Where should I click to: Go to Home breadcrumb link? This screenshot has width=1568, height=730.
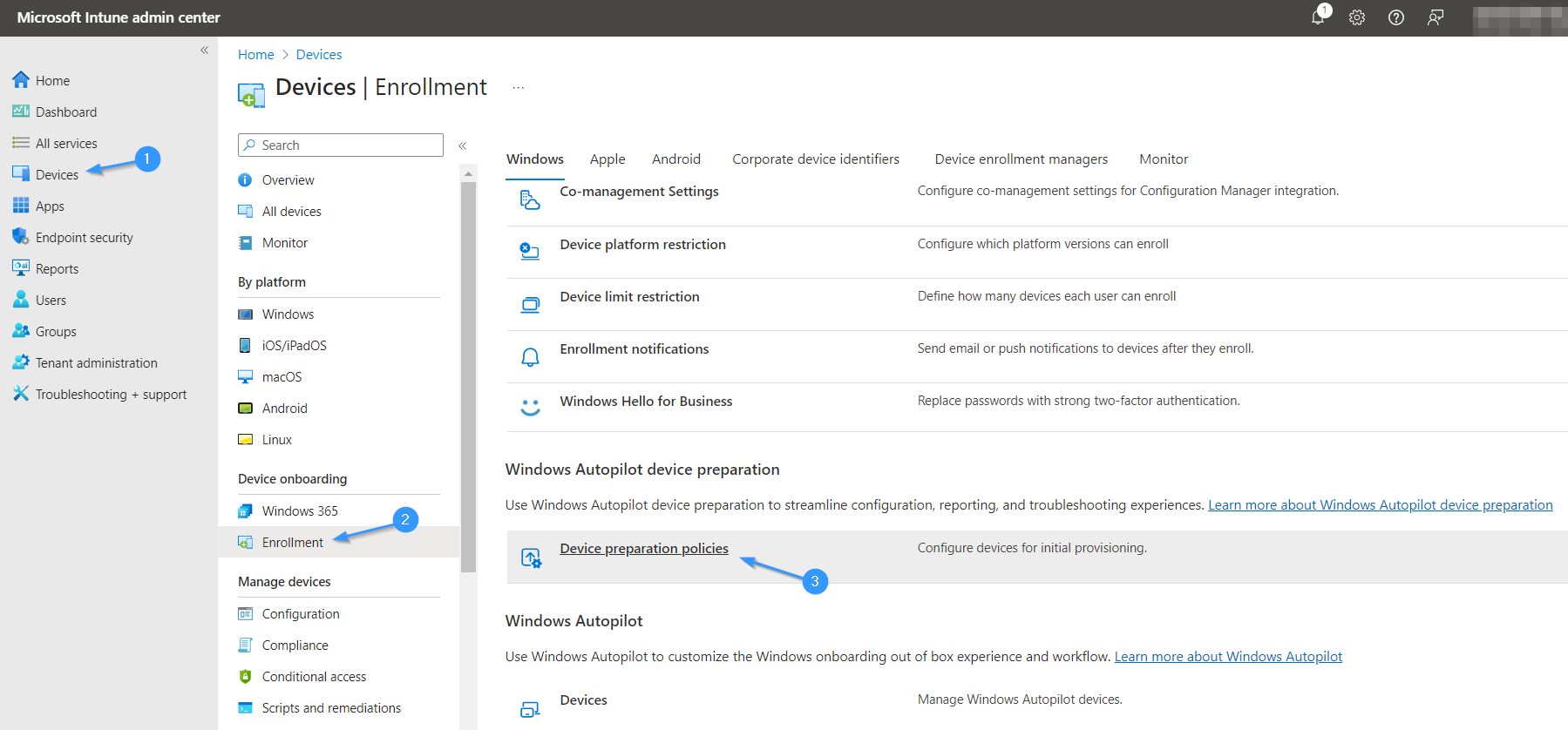pyautogui.click(x=256, y=54)
